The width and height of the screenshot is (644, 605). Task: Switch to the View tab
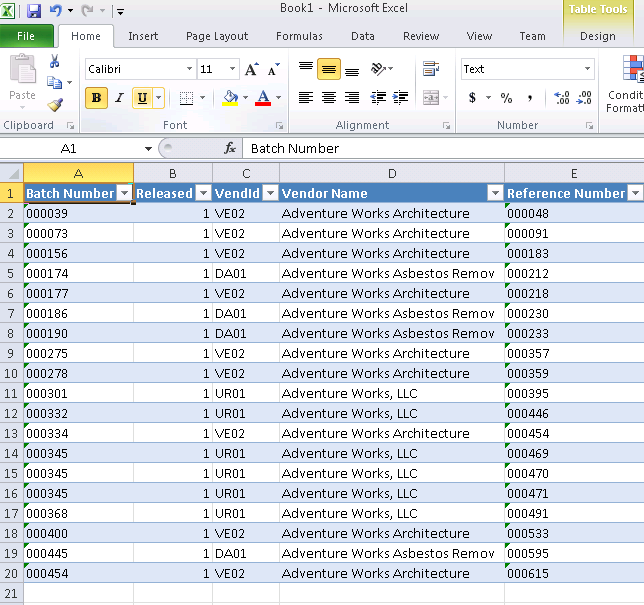pos(479,36)
